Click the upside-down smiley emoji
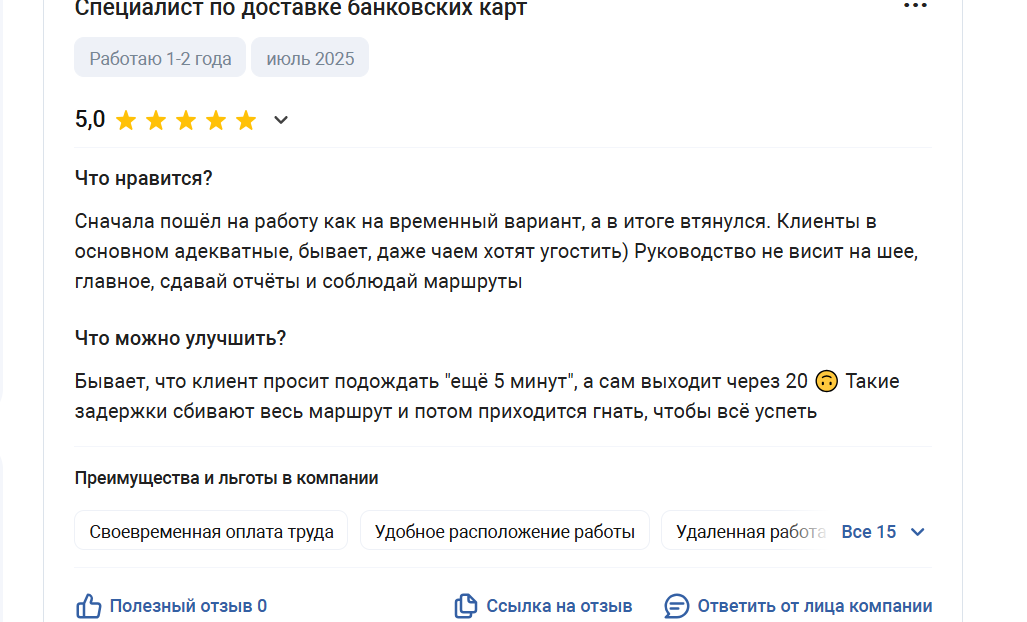1027x622 pixels. pyautogui.click(x=827, y=381)
